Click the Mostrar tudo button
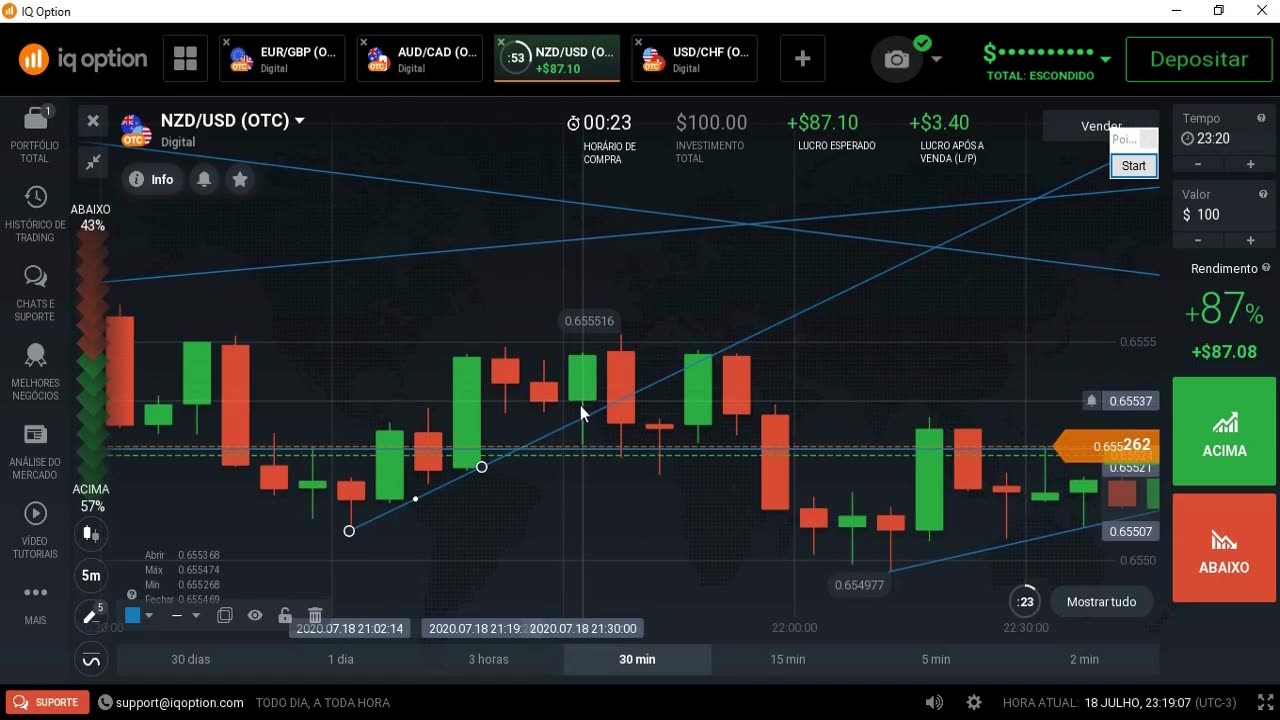This screenshot has width=1280, height=720. 1101,602
